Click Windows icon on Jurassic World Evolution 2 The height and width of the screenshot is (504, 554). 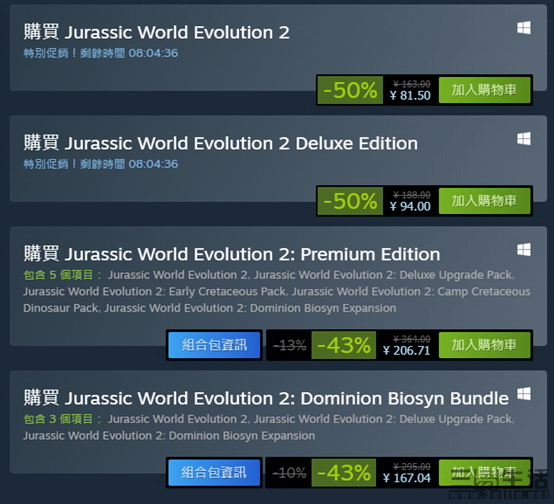(x=524, y=28)
